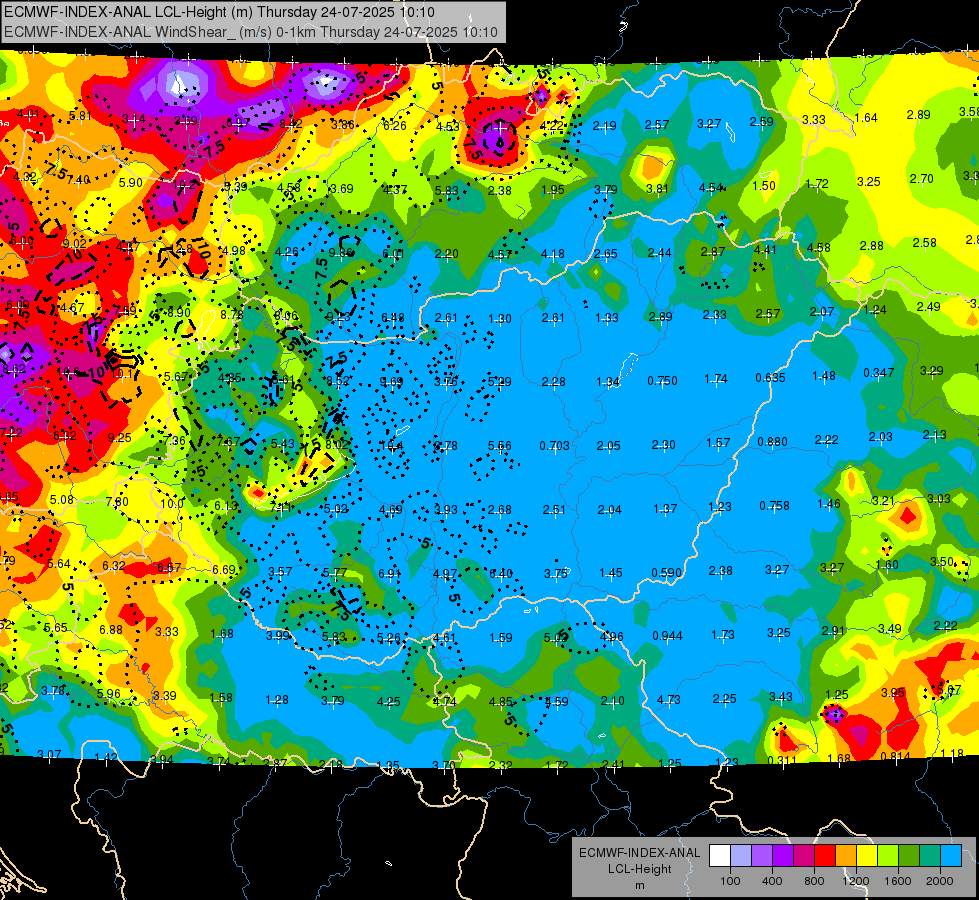Click the orange legend color swatch

pyautogui.click(x=846, y=856)
